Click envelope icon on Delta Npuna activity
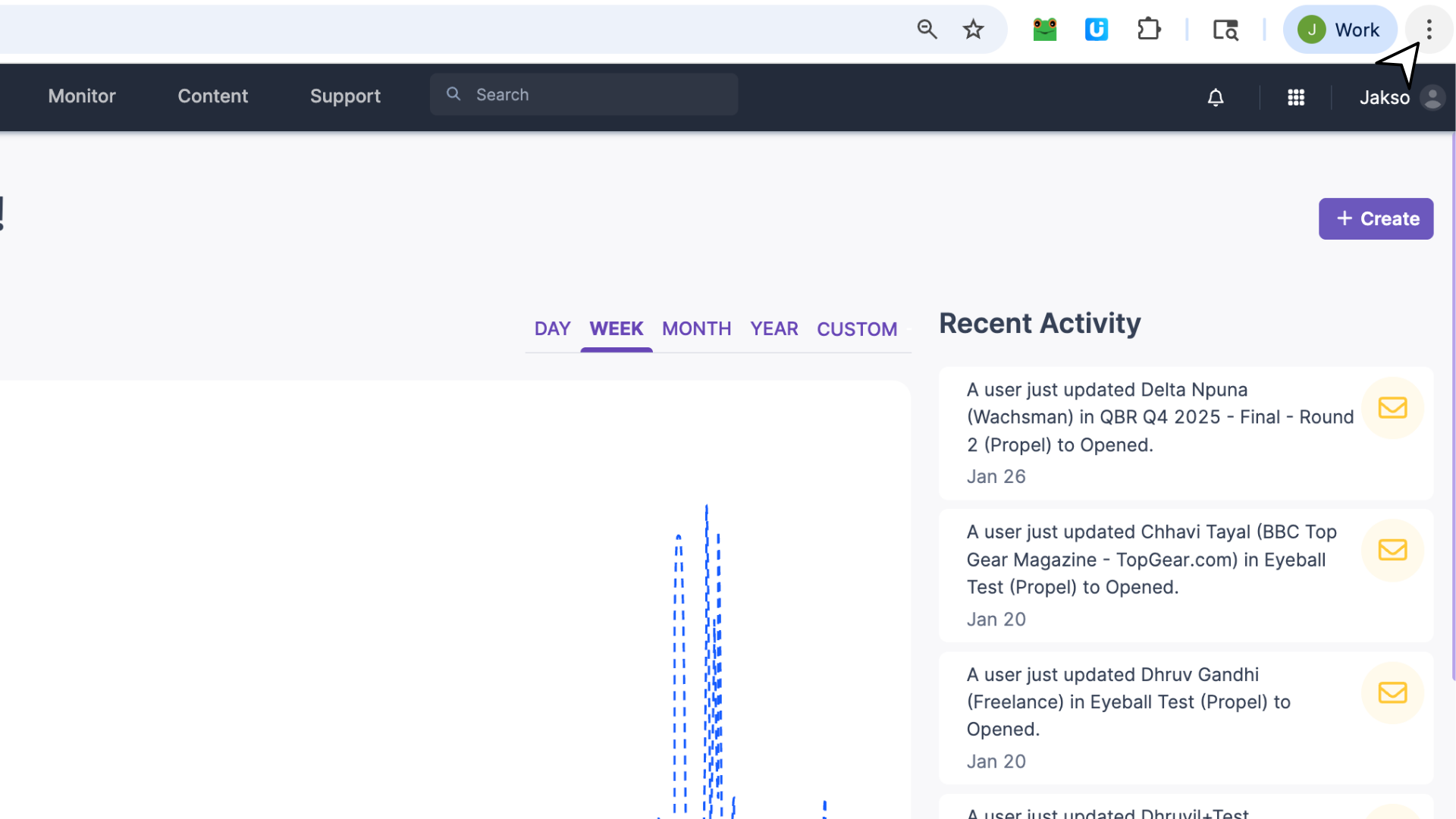 tap(1392, 408)
